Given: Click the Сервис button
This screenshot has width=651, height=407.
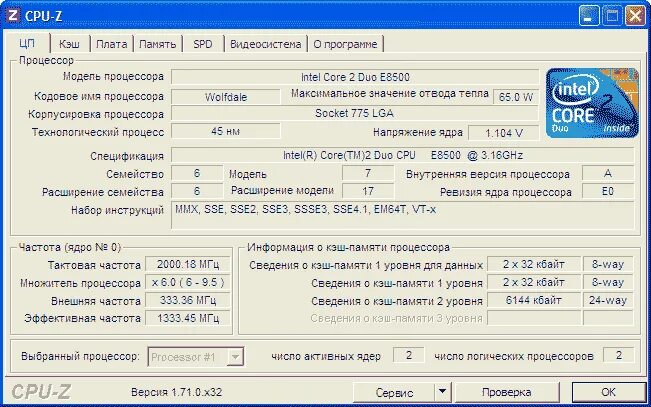Looking at the screenshot, I should click(x=394, y=392).
